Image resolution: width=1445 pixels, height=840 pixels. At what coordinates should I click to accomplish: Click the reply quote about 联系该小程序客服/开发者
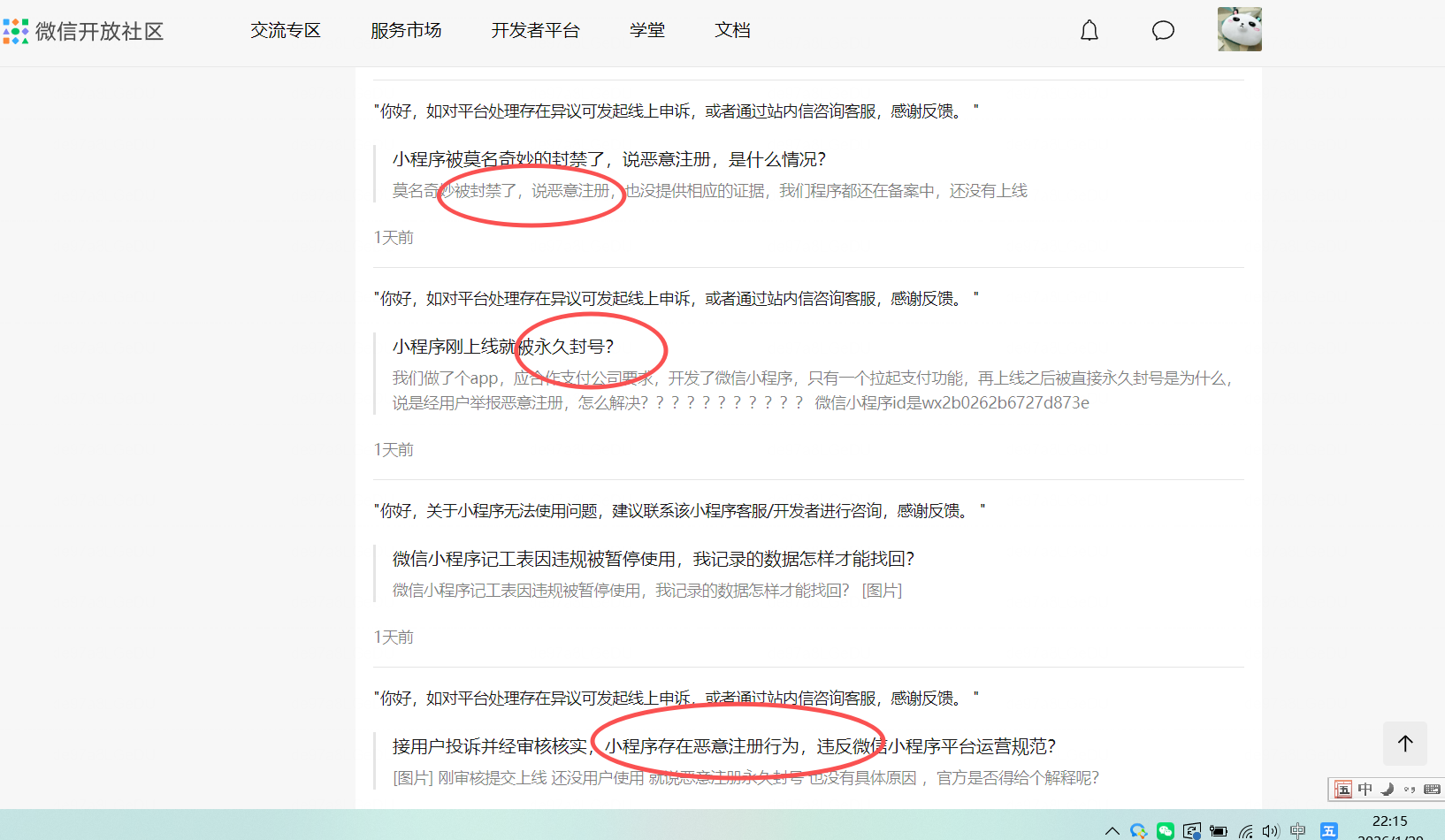[x=680, y=511]
